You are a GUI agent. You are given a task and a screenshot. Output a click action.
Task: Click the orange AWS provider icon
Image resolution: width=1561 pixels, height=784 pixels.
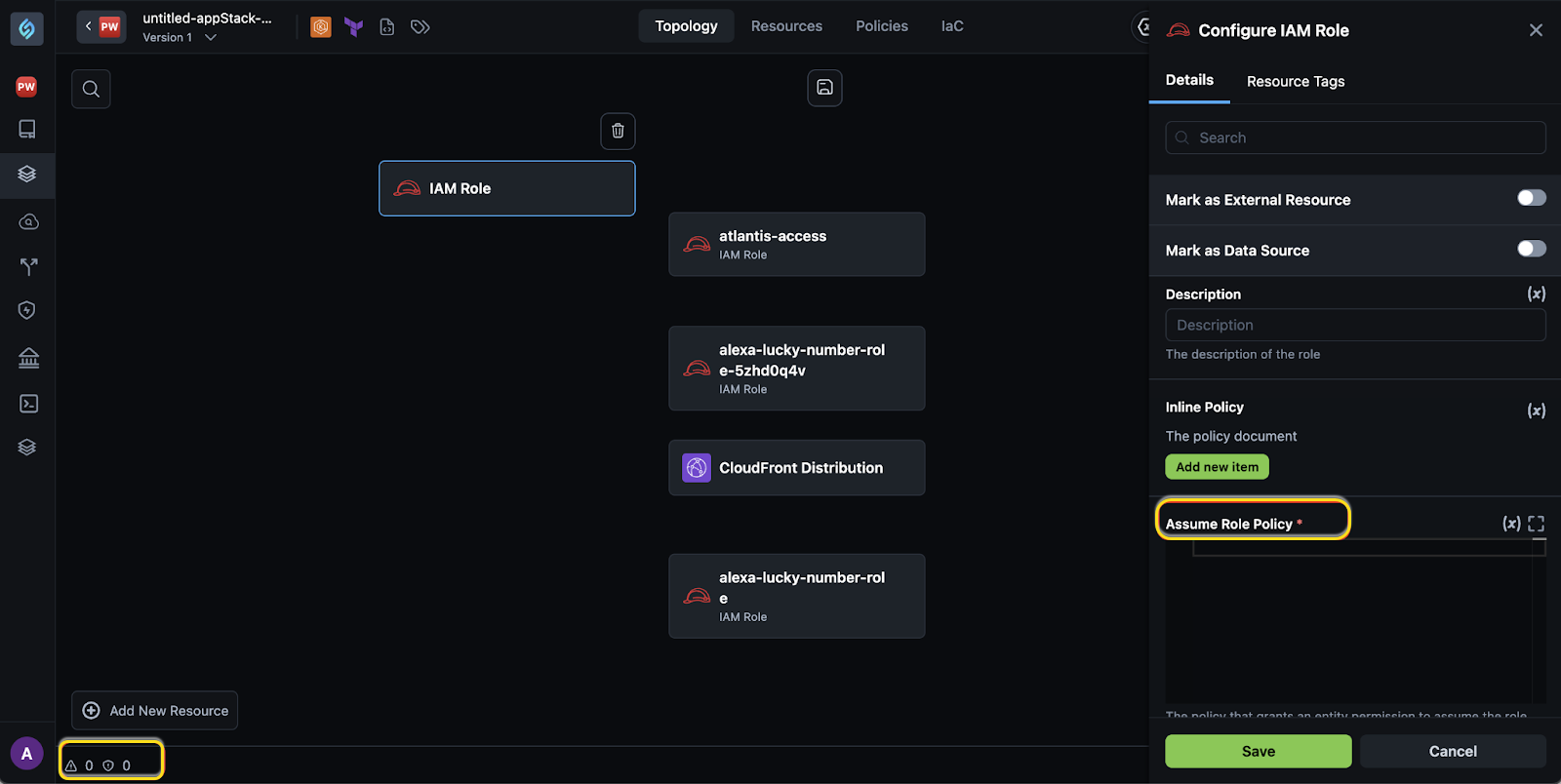(321, 27)
